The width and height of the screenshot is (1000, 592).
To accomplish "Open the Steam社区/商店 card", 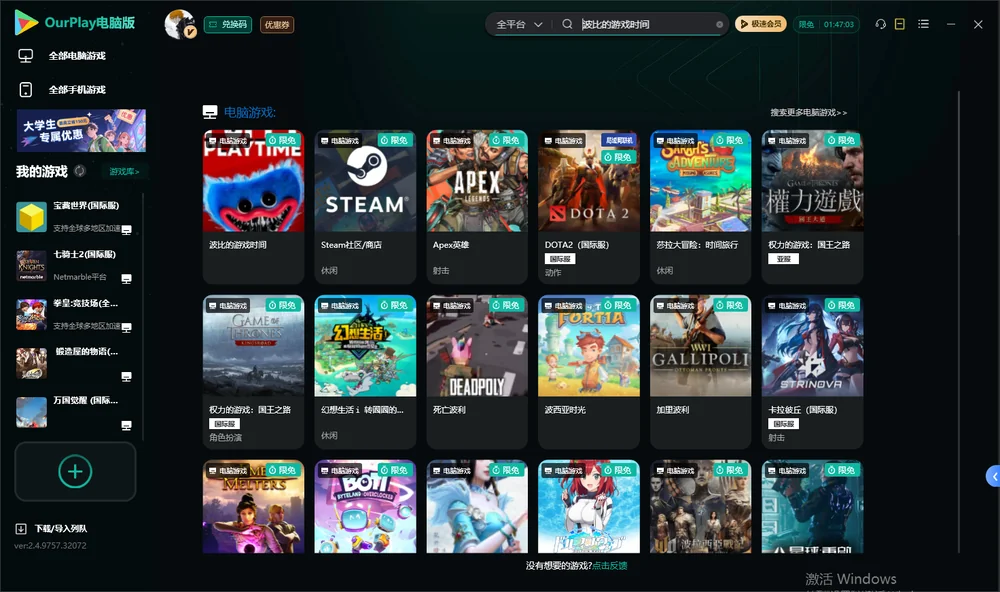I will (x=365, y=207).
